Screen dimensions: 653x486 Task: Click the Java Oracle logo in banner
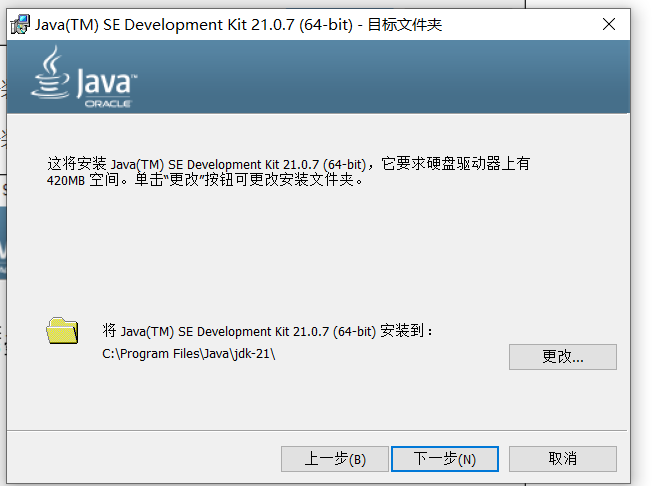coord(83,77)
